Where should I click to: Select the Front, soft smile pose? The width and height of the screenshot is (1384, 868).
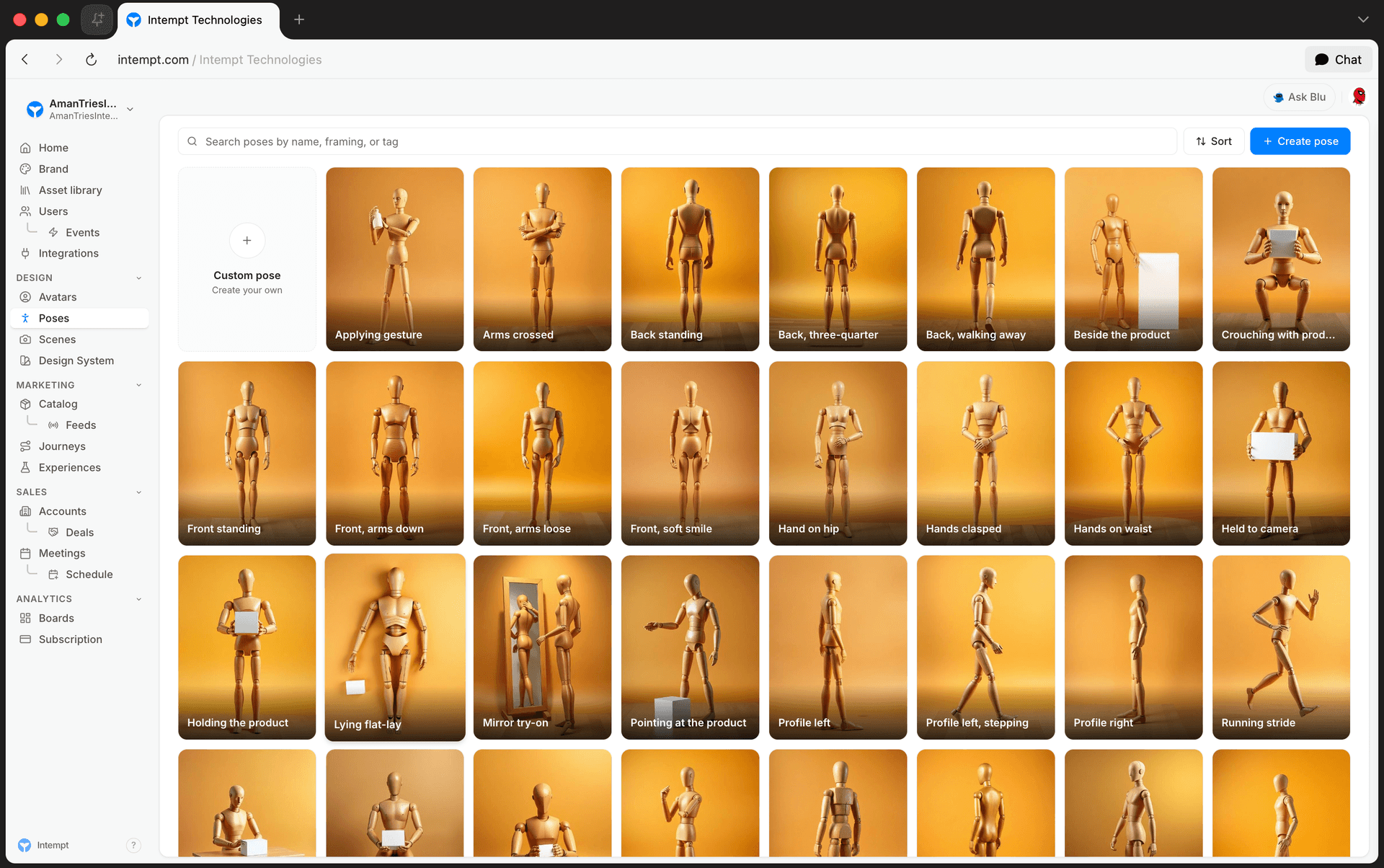[691, 453]
